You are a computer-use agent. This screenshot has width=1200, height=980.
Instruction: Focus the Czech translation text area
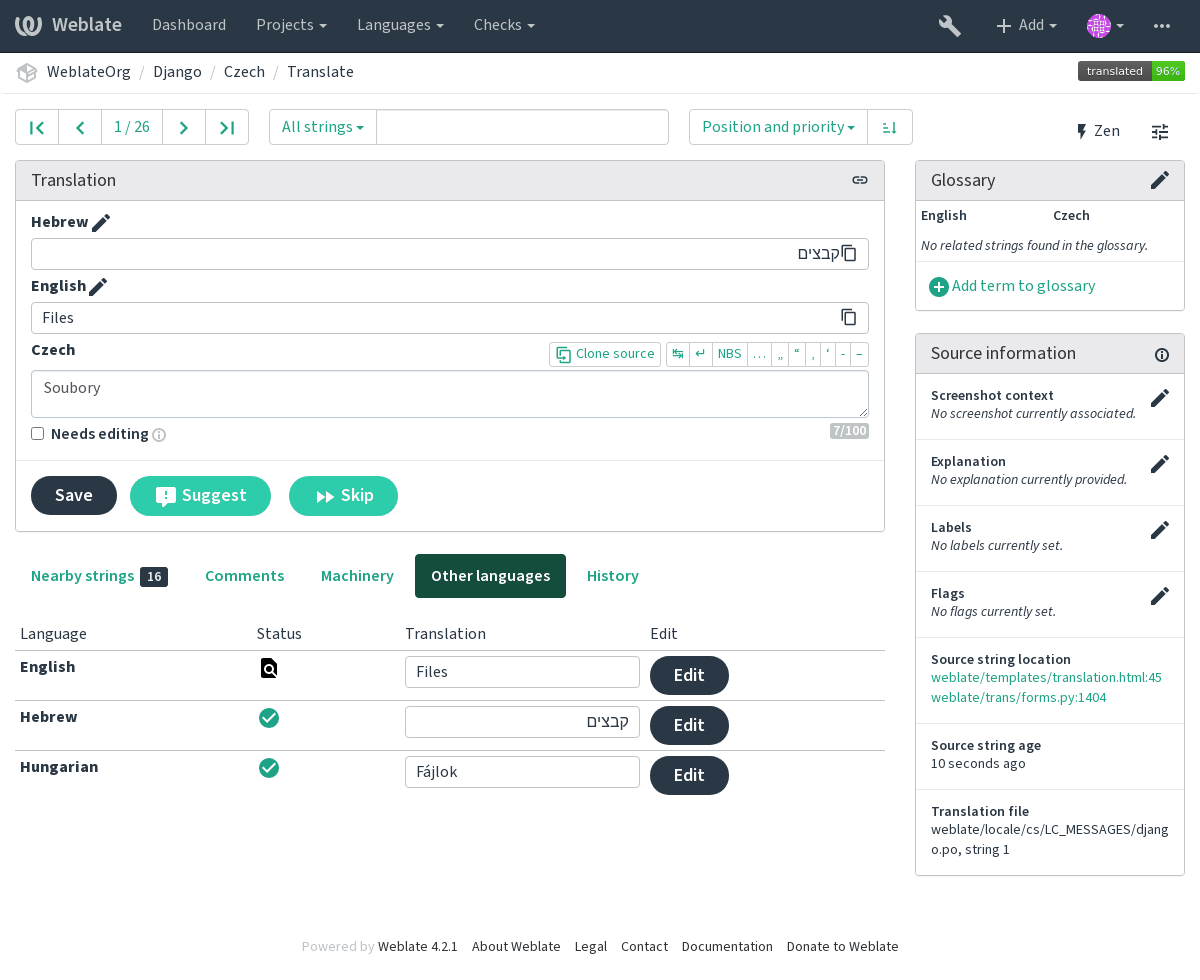point(450,394)
